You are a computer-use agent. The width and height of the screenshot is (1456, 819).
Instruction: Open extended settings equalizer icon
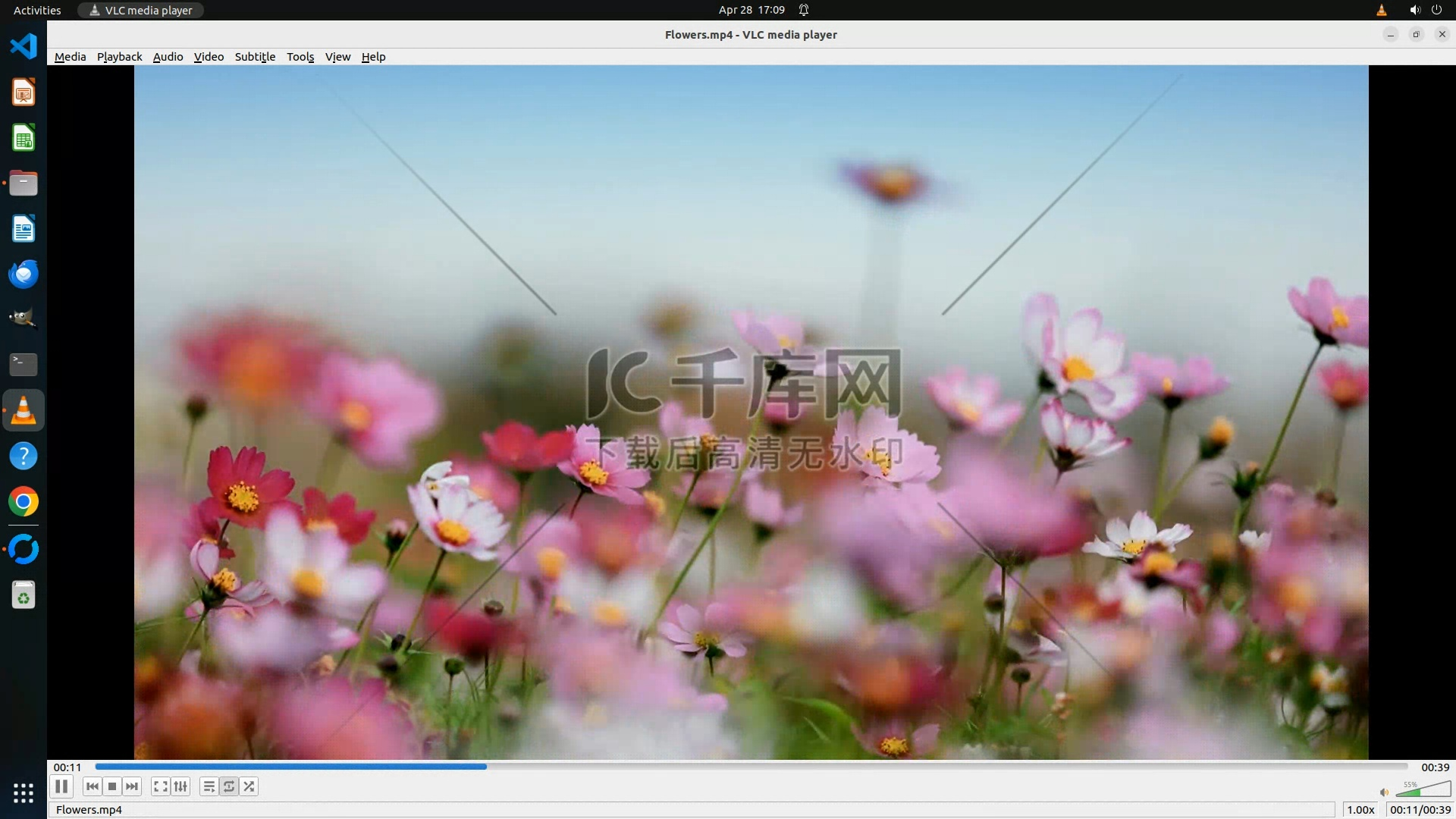tap(180, 786)
